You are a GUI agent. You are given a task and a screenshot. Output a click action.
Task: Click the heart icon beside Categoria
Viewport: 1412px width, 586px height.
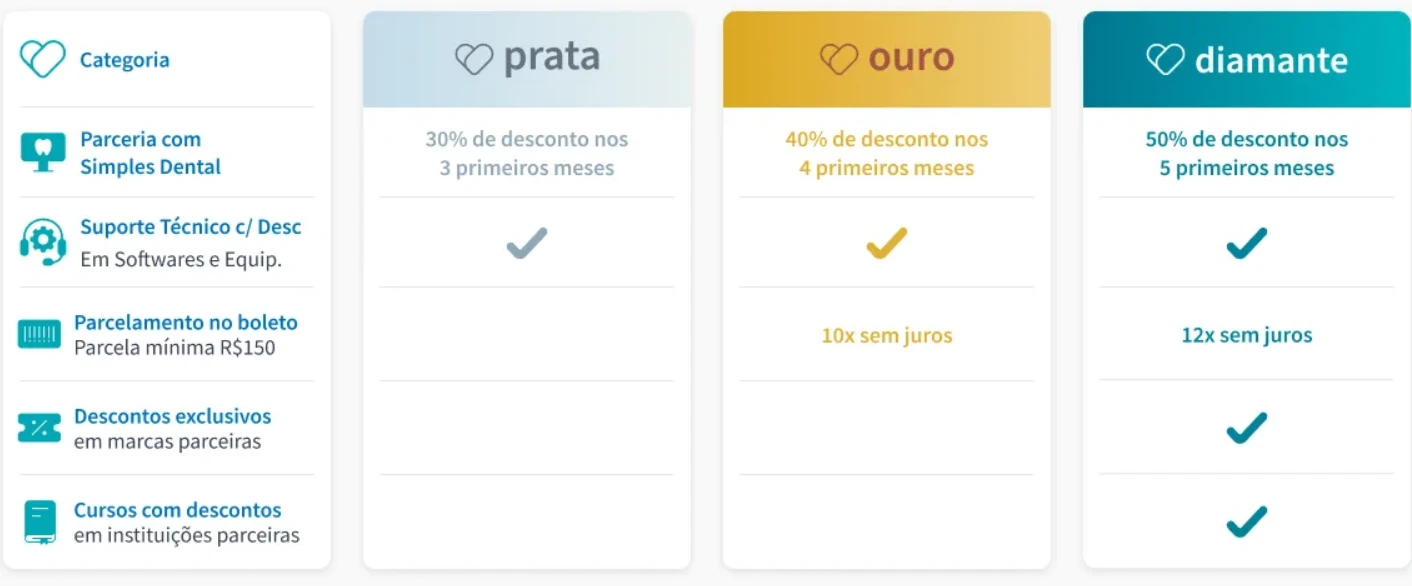tap(43, 59)
